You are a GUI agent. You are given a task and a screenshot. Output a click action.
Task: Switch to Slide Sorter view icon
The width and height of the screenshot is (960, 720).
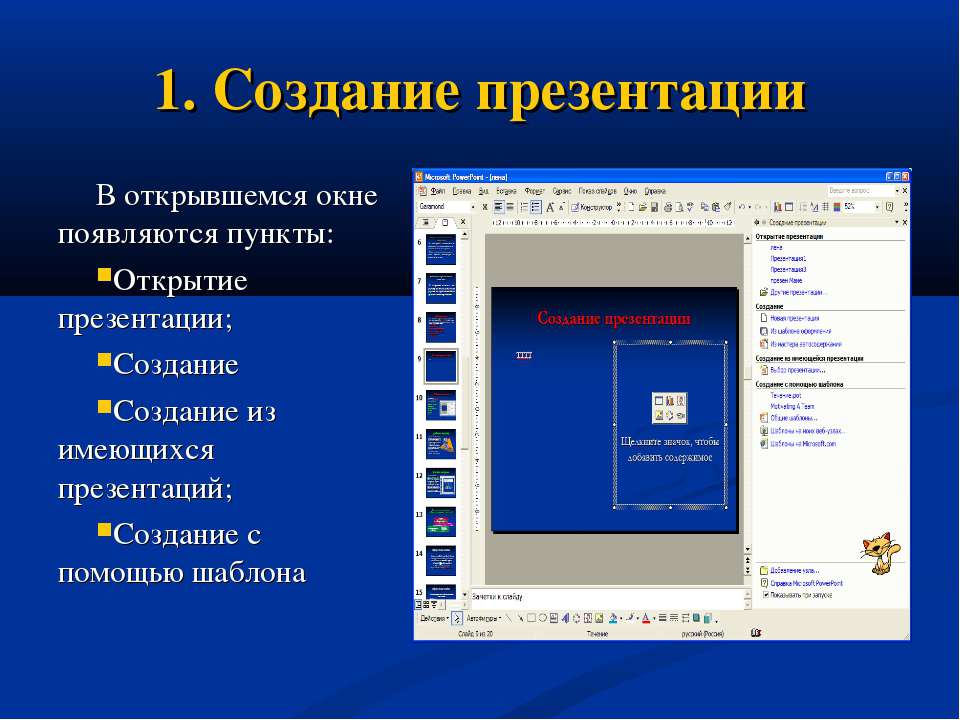click(x=426, y=605)
